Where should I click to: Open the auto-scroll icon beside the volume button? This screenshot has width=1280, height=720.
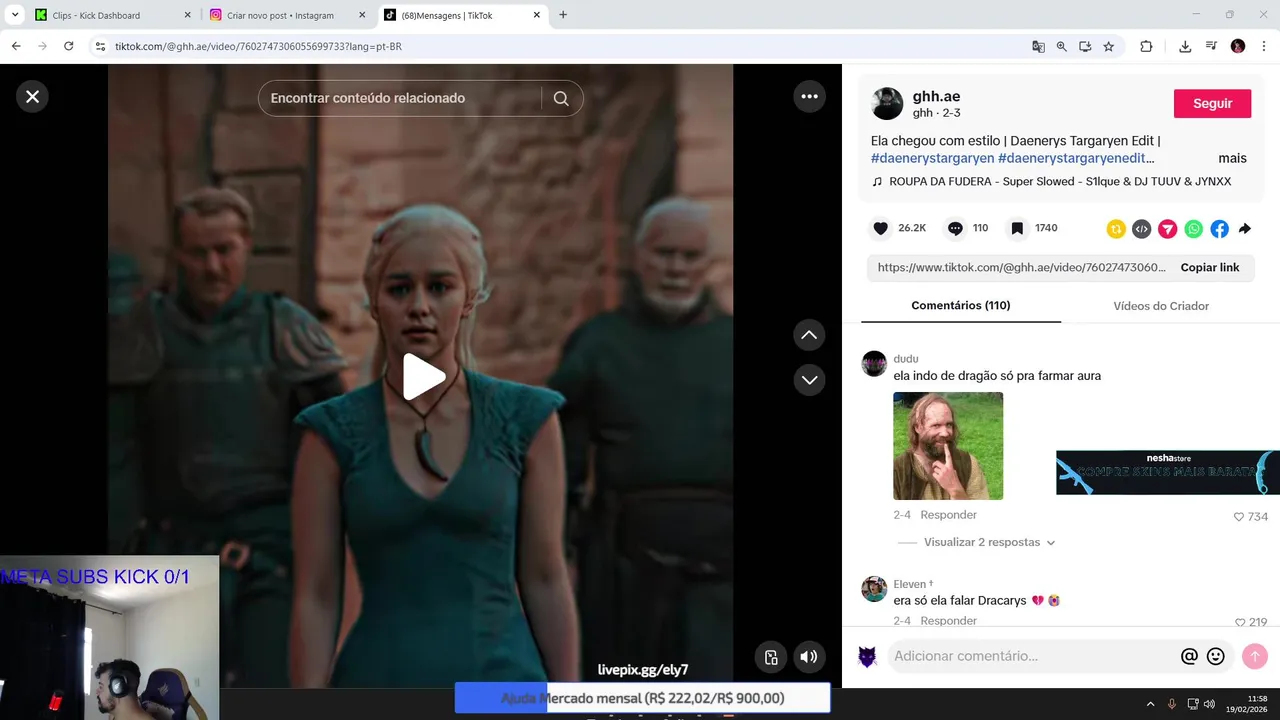pos(771,657)
